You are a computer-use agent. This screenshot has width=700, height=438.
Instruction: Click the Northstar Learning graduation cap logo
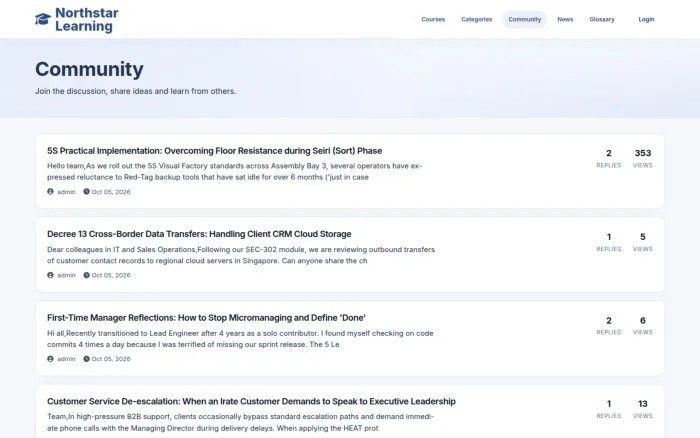click(43, 19)
